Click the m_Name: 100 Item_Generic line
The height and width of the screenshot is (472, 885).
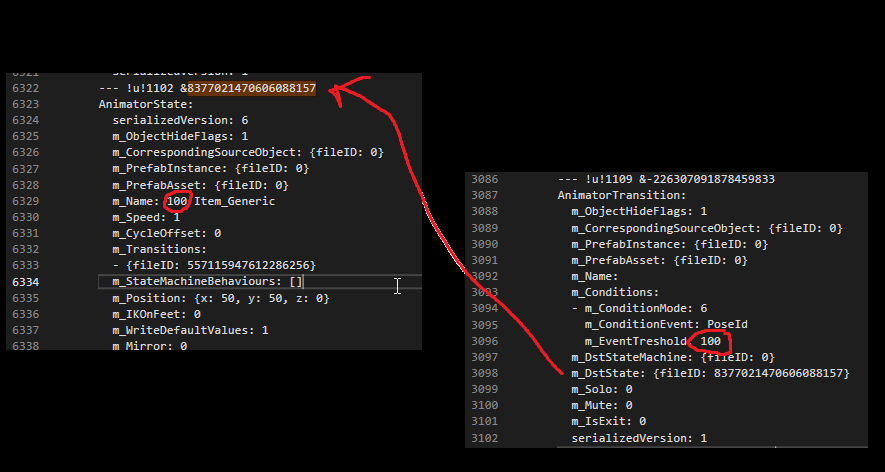194,201
